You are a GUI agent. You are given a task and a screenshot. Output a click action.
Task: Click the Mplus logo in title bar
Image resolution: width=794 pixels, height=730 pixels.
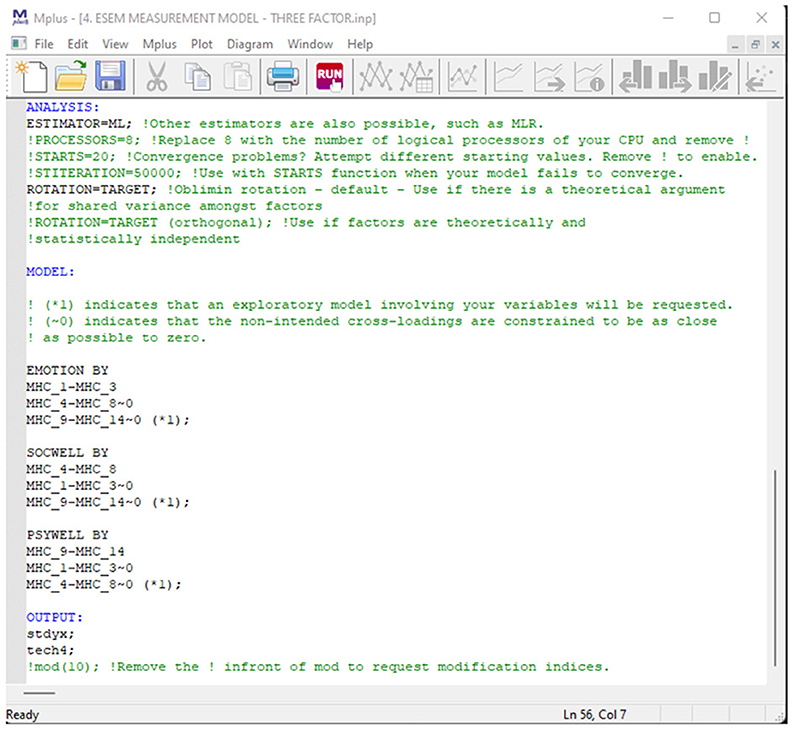pos(20,18)
